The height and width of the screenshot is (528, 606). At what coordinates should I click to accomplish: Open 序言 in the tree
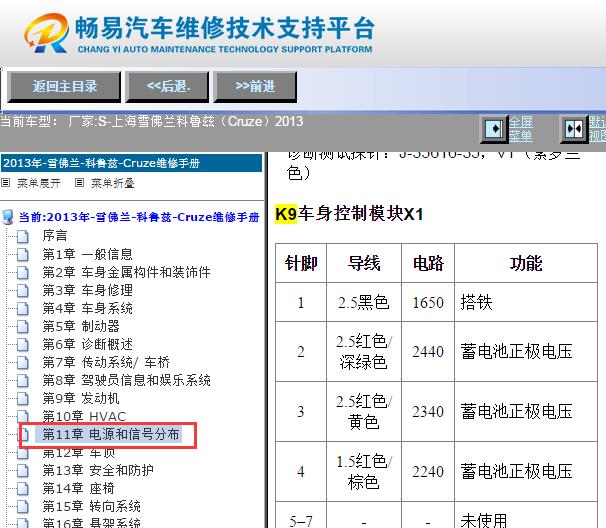[x=55, y=235]
